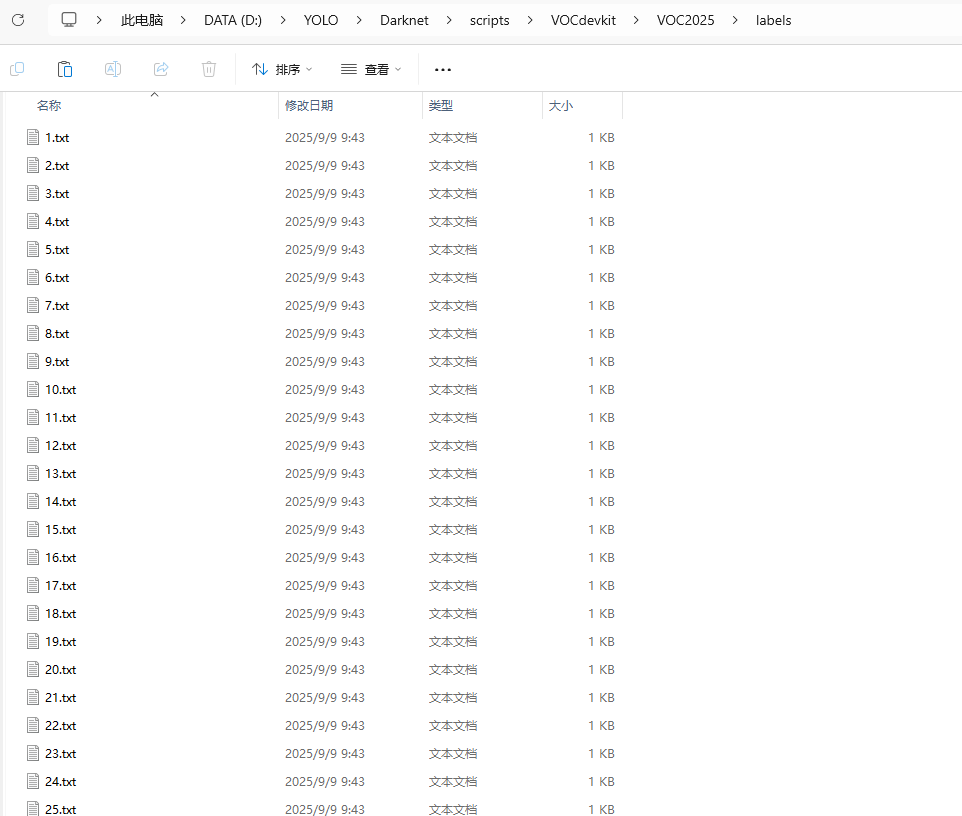Select file 17.txt
Image resolution: width=962 pixels, height=816 pixels.
click(x=61, y=586)
